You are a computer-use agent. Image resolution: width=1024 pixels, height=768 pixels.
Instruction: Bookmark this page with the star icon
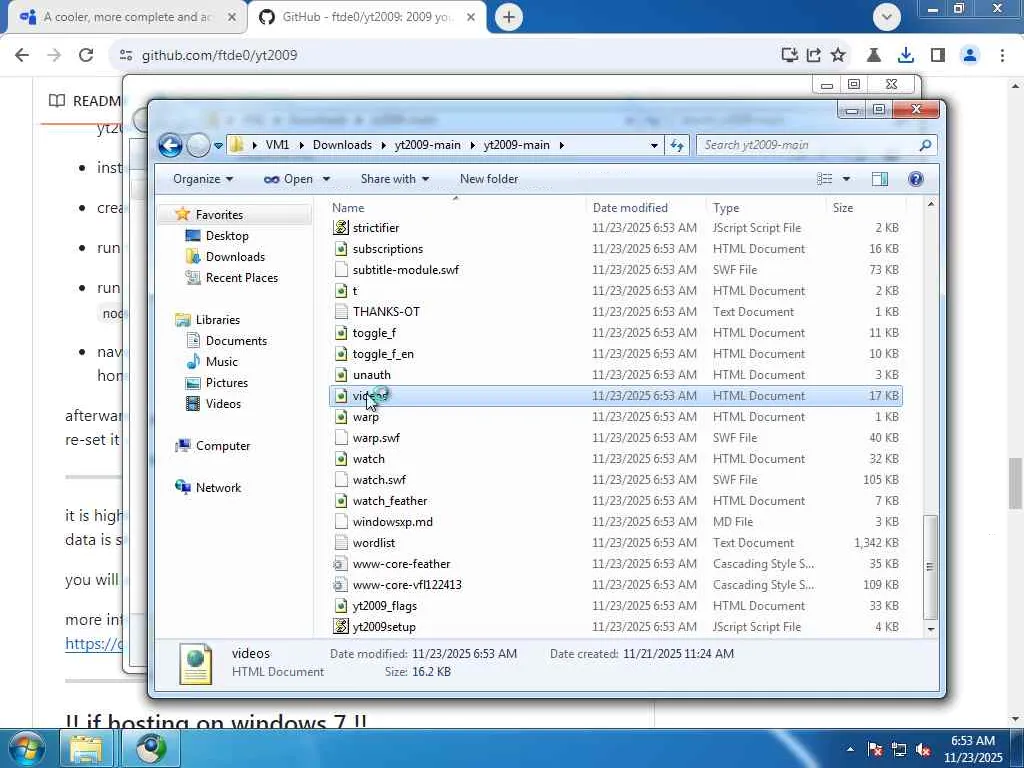click(x=838, y=55)
